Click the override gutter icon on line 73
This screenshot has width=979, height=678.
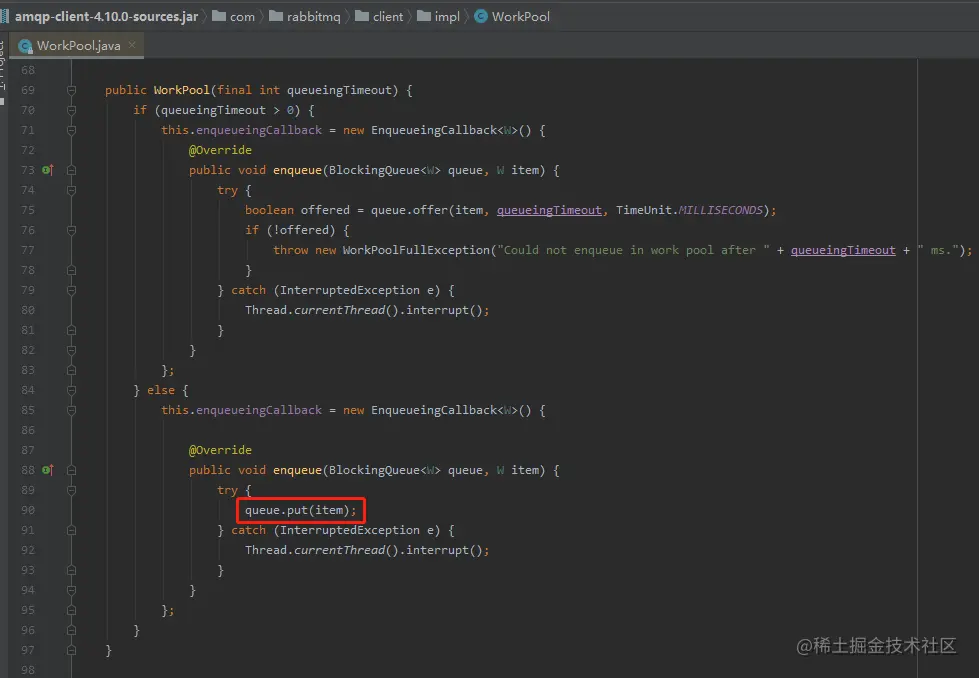47,170
